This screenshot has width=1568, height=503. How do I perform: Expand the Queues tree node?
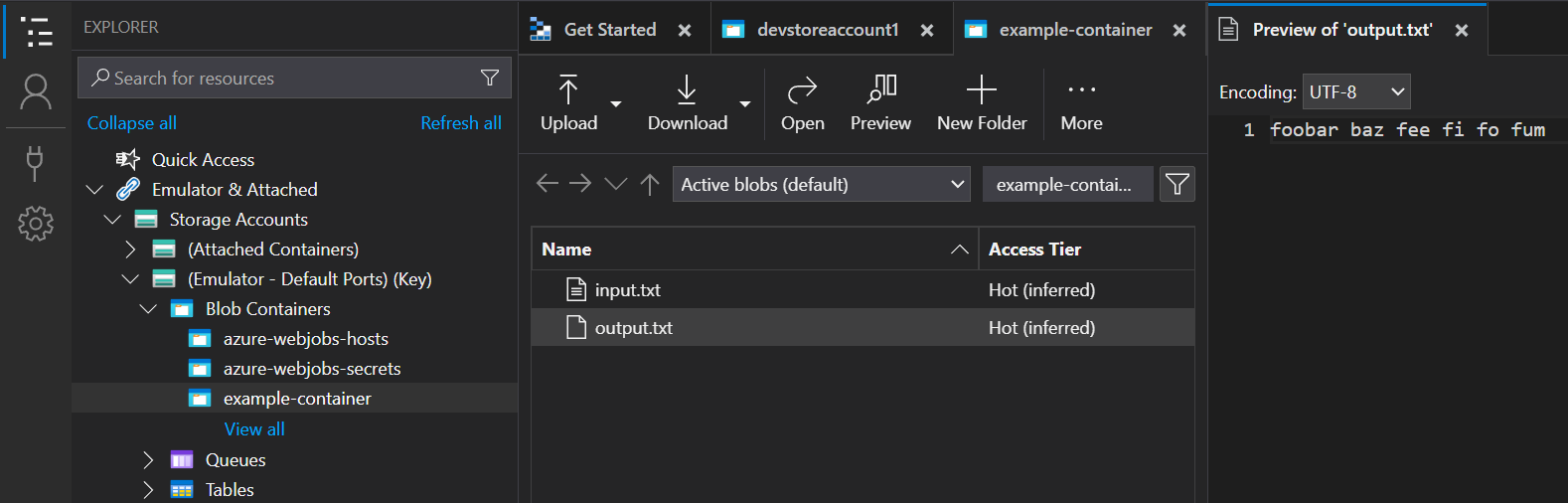148,459
